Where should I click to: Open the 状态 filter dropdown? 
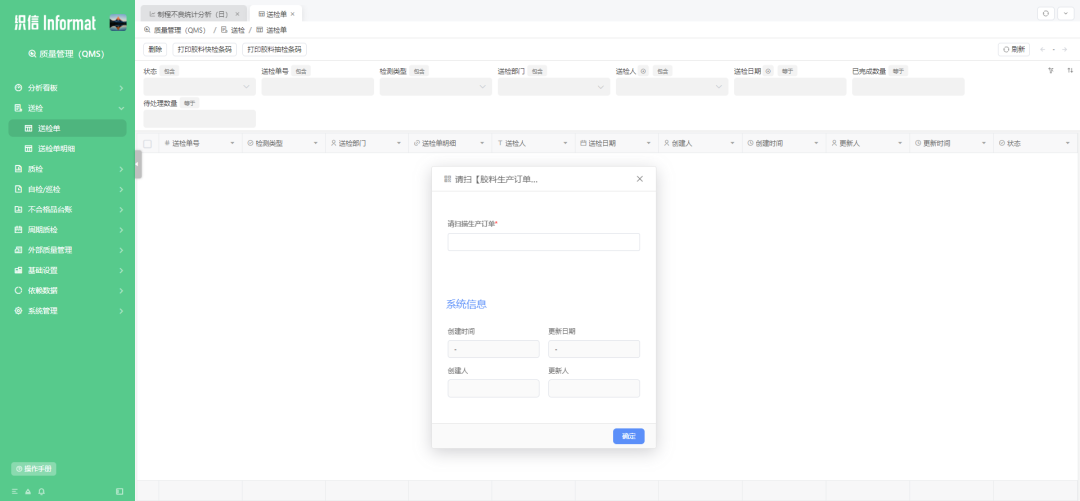pyautogui.click(x=200, y=87)
